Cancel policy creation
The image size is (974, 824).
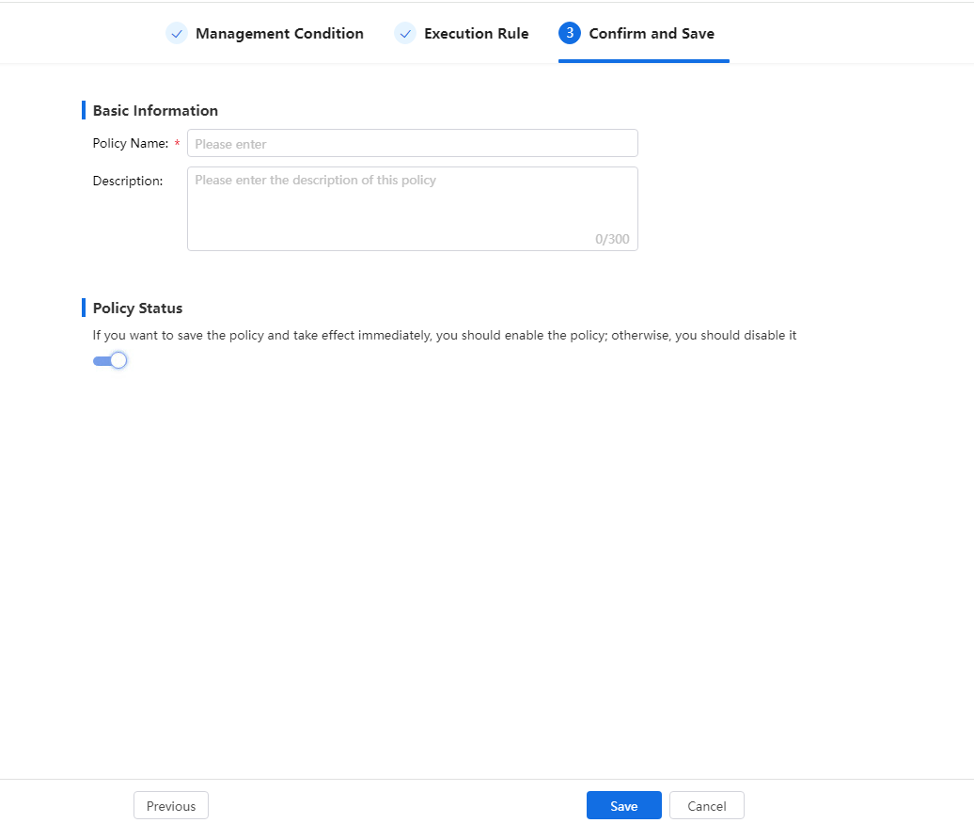click(706, 805)
